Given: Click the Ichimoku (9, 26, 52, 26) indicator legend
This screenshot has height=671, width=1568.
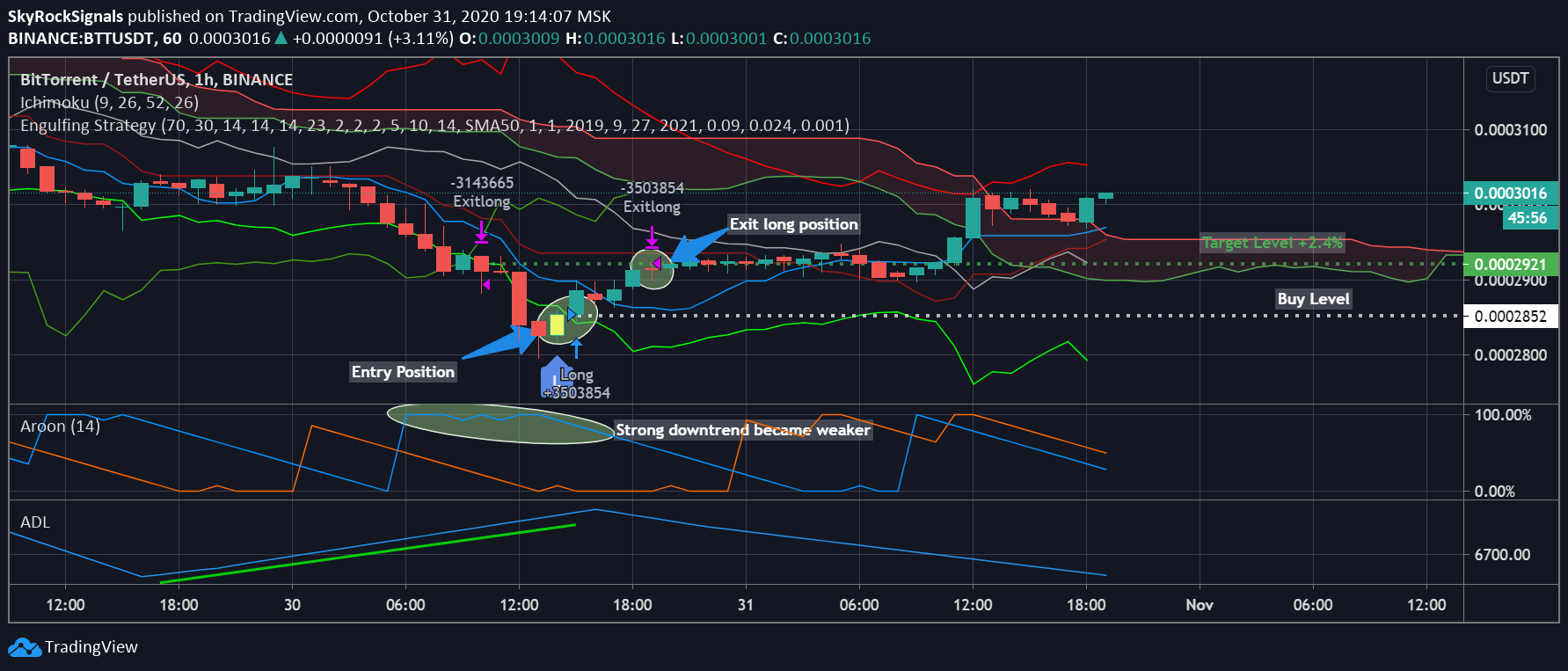Looking at the screenshot, I should pyautogui.click(x=109, y=102).
